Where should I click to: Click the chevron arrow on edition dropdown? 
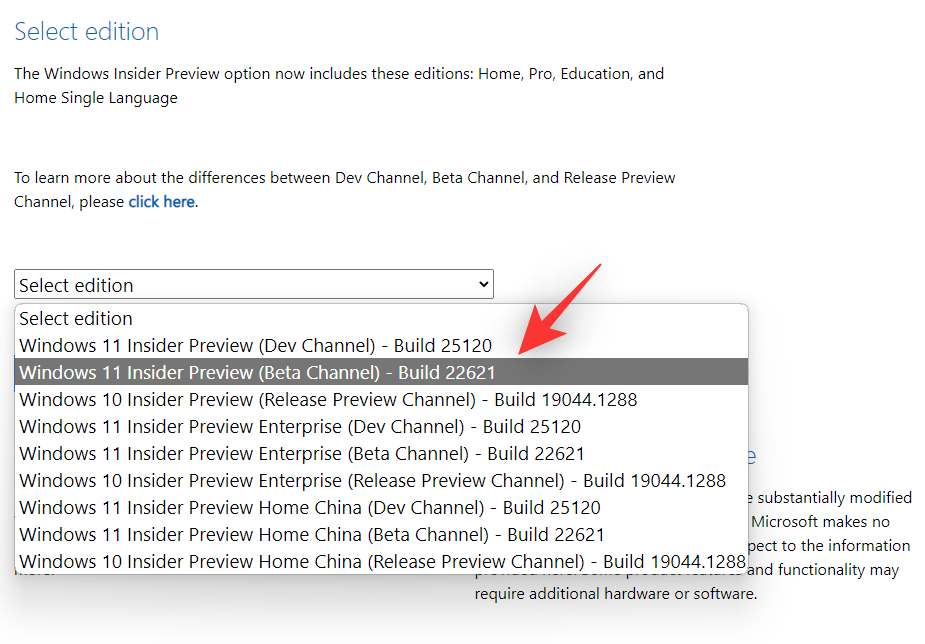point(484,285)
